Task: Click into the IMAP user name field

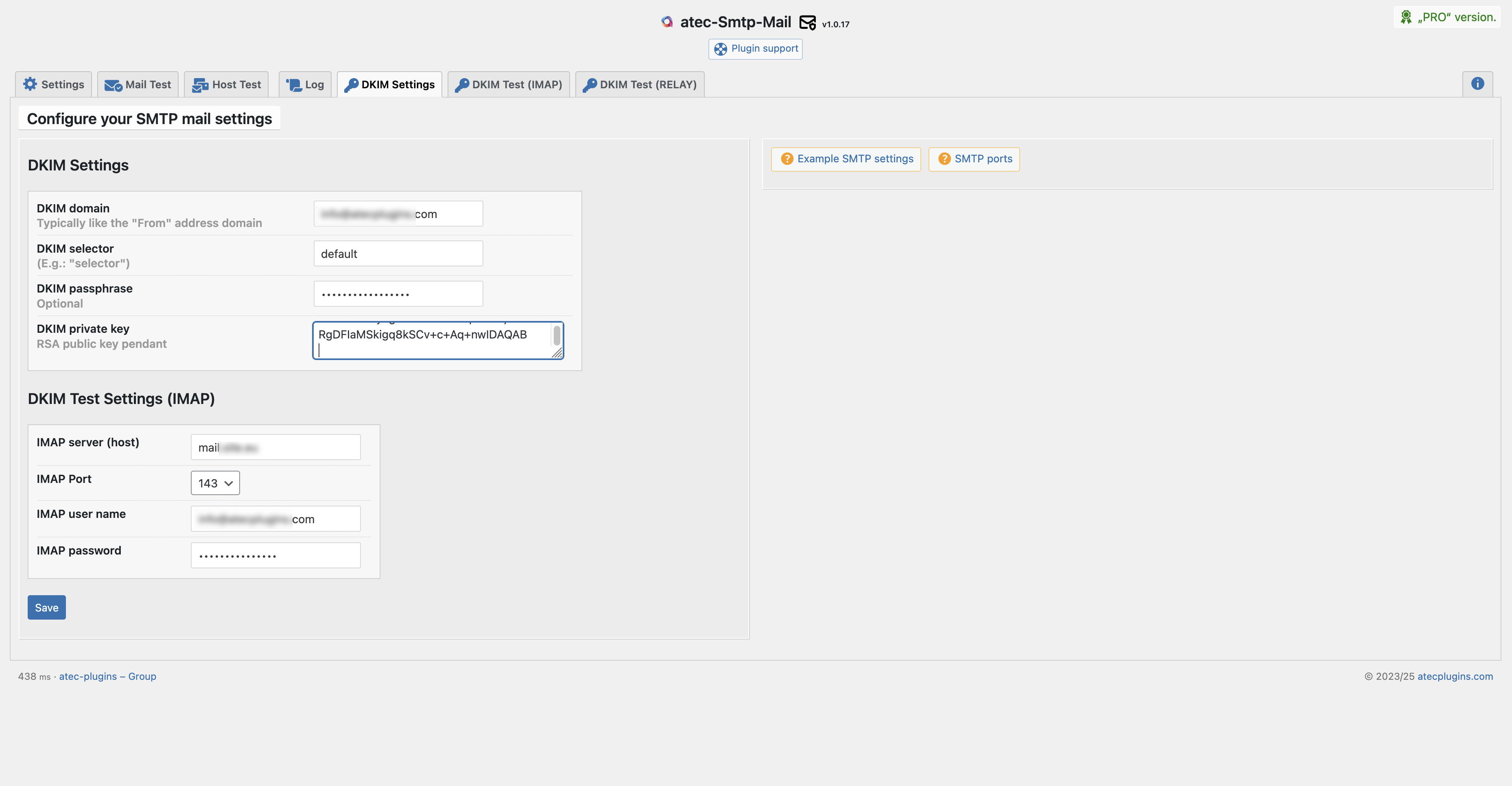Action: [x=275, y=519]
